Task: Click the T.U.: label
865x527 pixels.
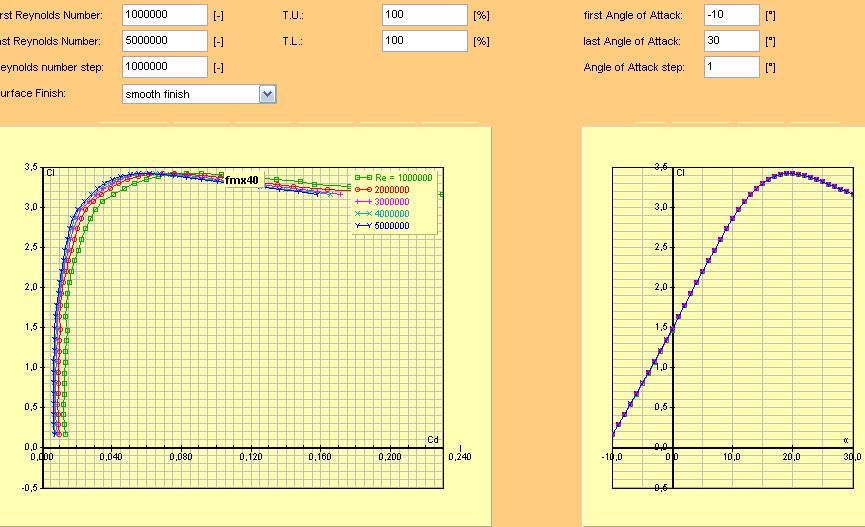Action: coord(293,15)
